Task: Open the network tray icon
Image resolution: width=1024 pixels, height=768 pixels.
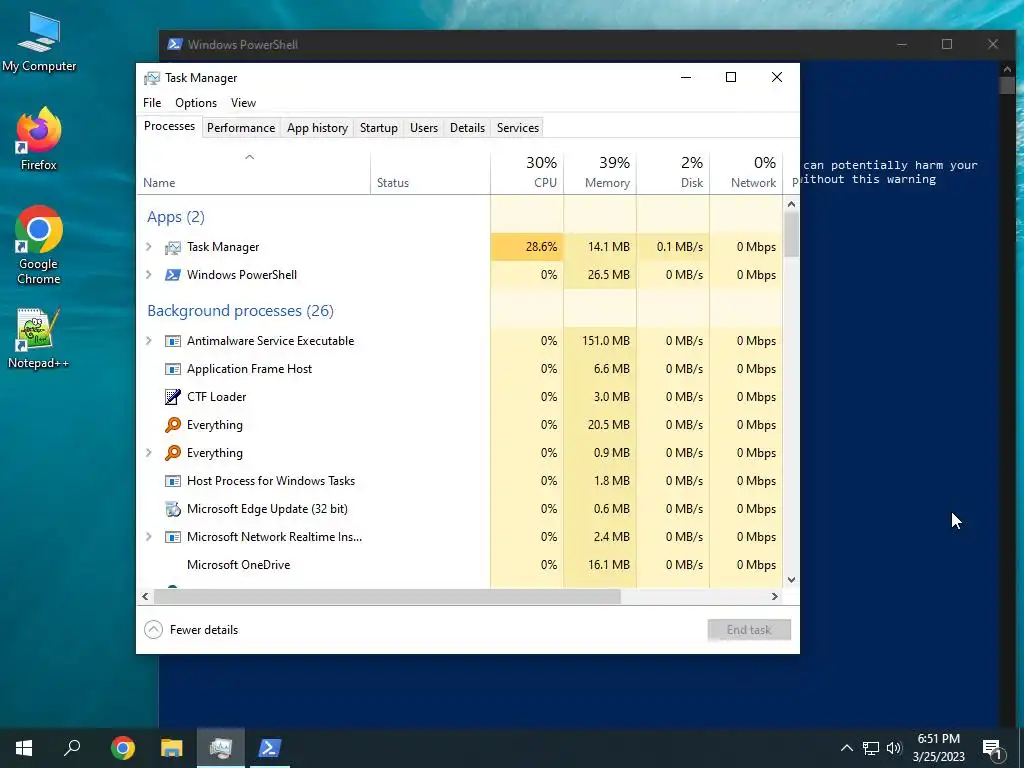Action: (x=871, y=748)
